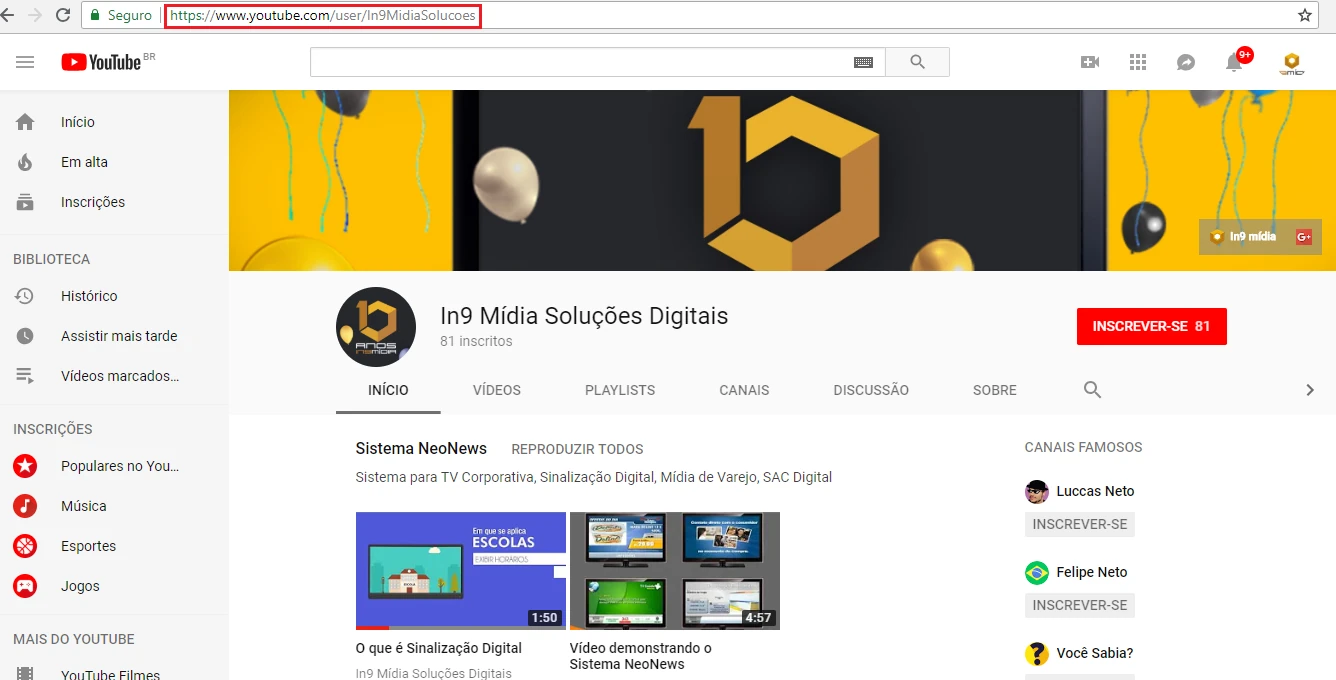The width and height of the screenshot is (1336, 680).
Task: Click the Histórico clock-arrow icon
Action: click(25, 296)
